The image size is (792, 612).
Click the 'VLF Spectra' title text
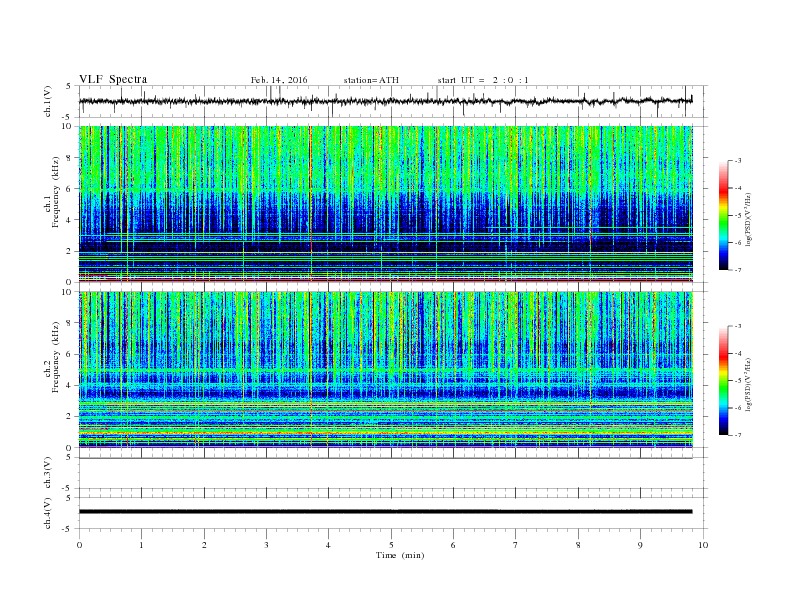point(113,79)
